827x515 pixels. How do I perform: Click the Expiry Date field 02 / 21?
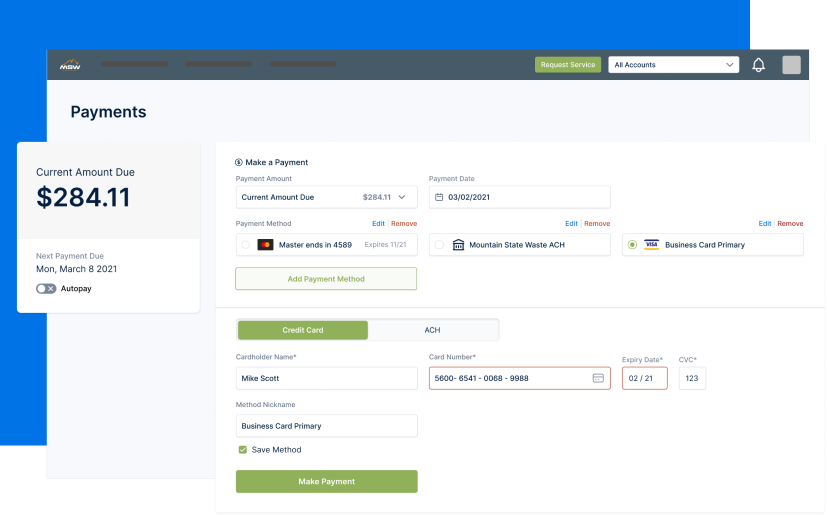645,378
